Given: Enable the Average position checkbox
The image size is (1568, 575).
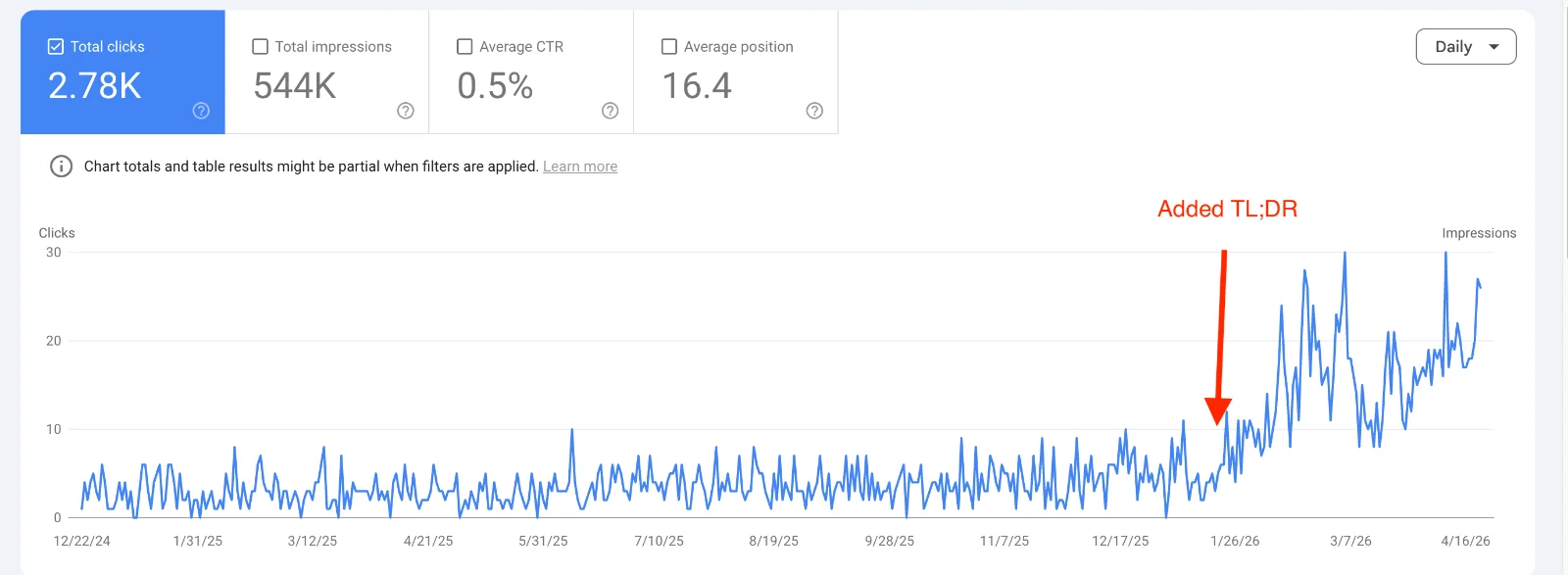Looking at the screenshot, I should click(x=669, y=47).
